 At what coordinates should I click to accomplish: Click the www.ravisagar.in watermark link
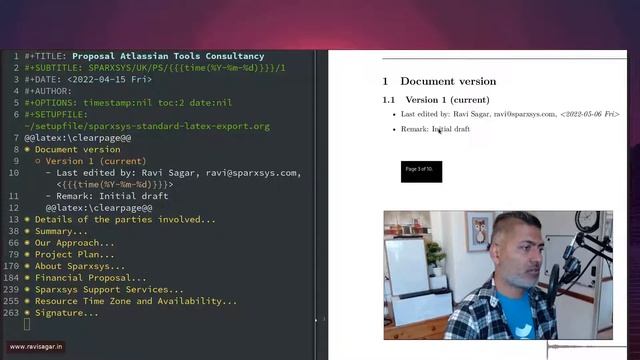tap(36, 347)
